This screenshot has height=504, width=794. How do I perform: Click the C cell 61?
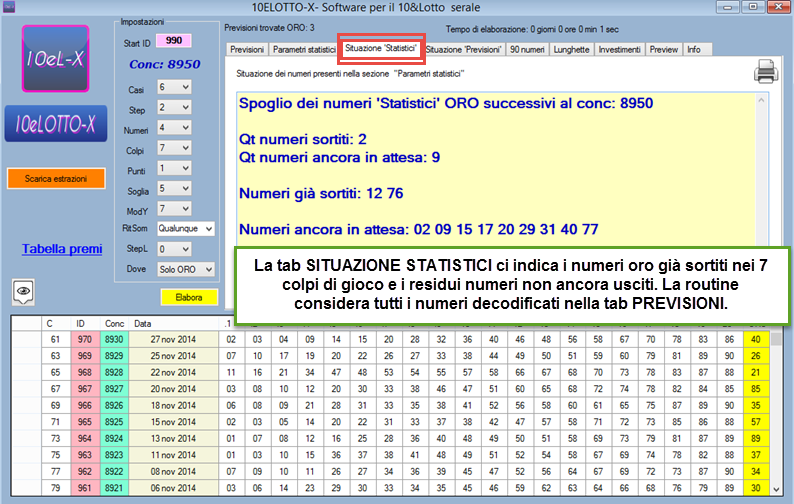(55, 339)
